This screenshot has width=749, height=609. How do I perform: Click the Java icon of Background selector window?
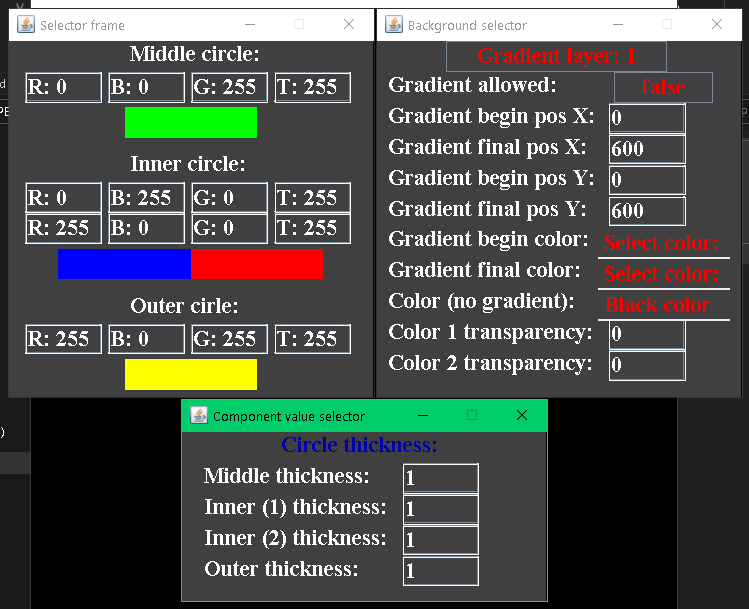[394, 24]
